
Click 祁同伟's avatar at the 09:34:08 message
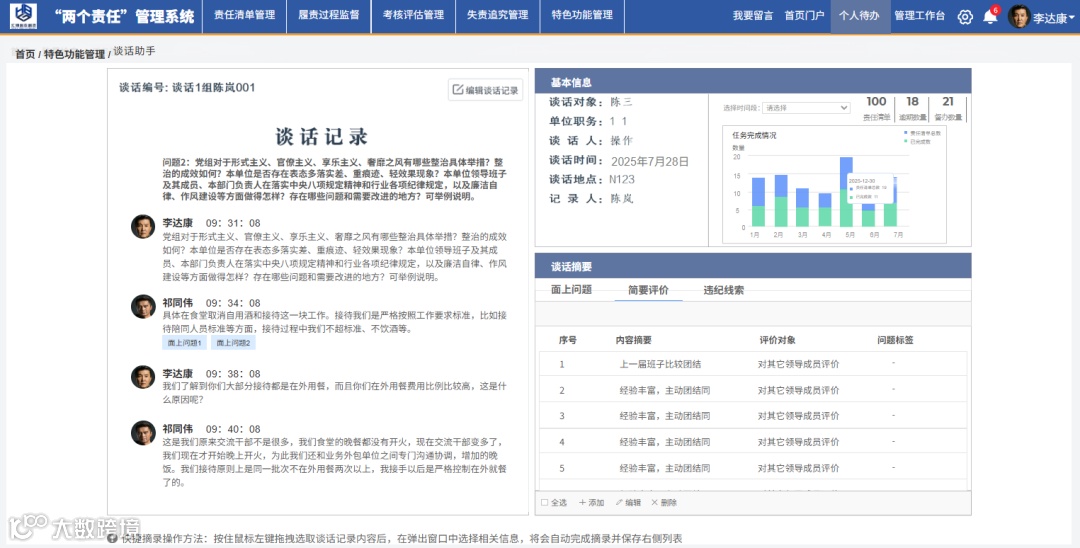coord(143,306)
